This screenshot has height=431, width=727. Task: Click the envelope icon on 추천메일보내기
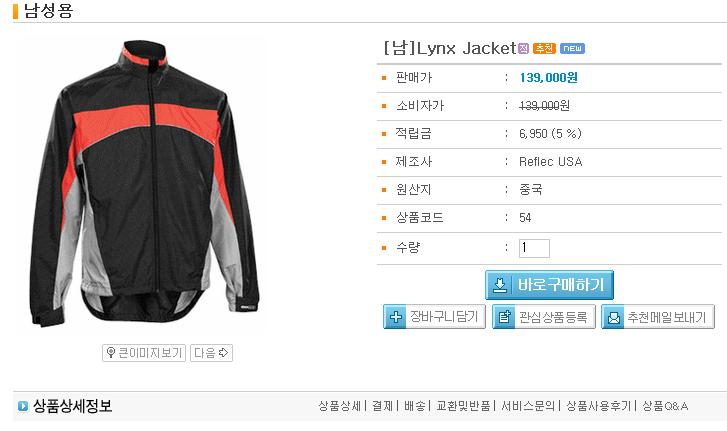click(x=613, y=317)
